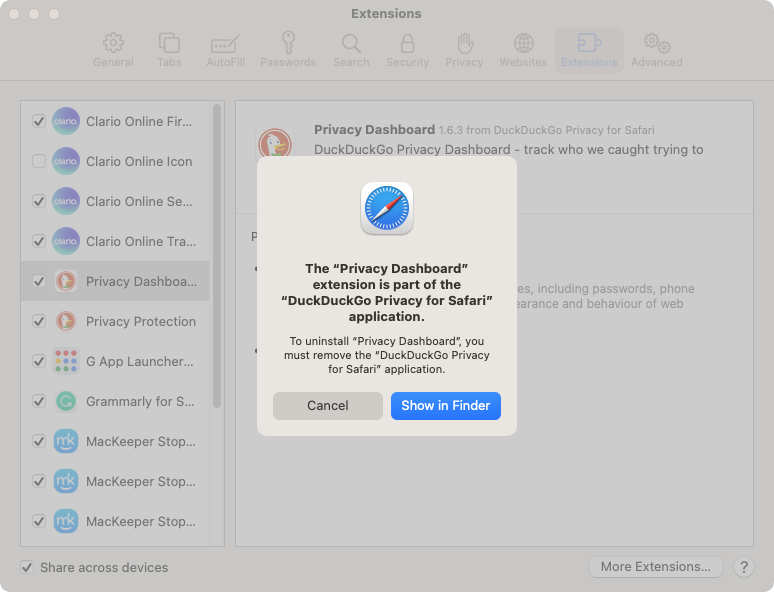Toggle Privacy Protection extension checkbox
This screenshot has width=774, height=592.
point(39,321)
